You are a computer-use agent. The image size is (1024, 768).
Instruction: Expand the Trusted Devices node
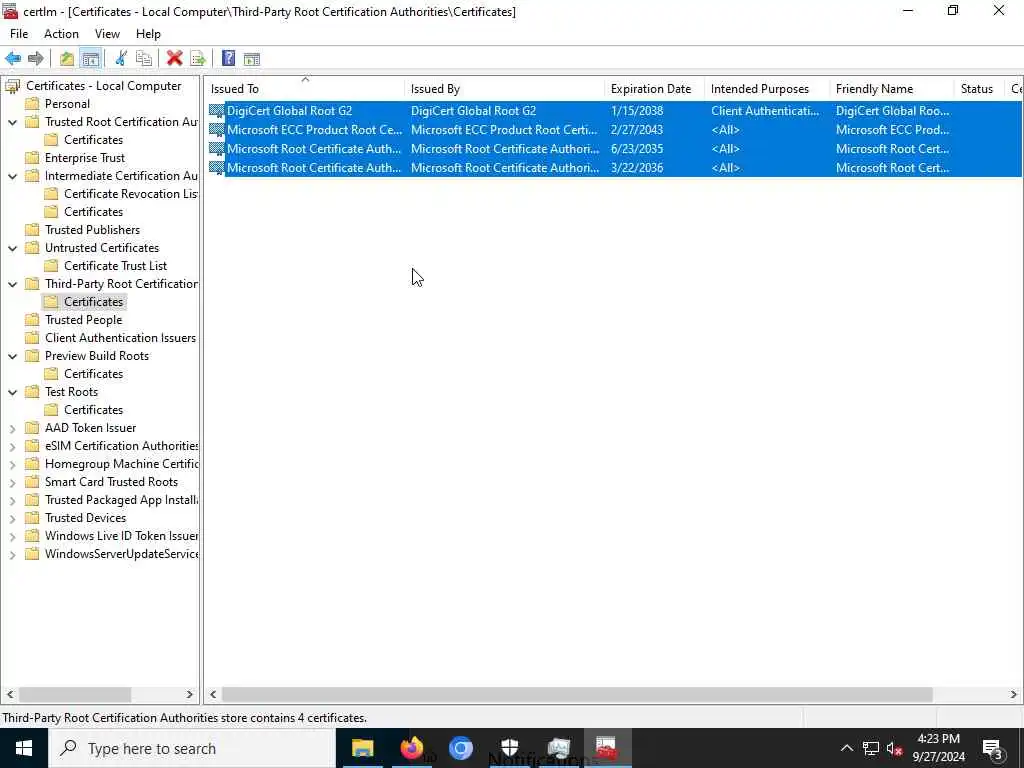pos(12,518)
